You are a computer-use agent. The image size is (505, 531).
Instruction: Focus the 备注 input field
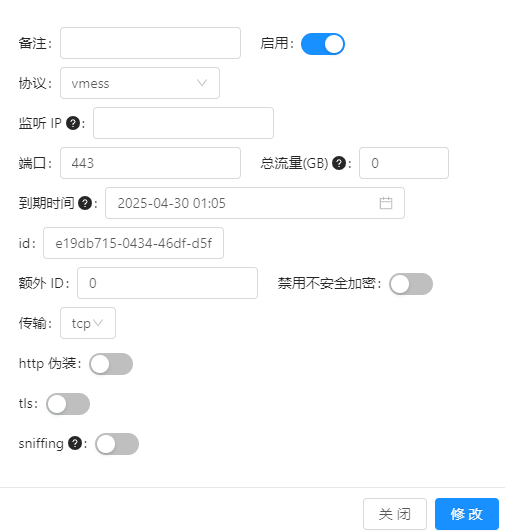click(x=150, y=43)
